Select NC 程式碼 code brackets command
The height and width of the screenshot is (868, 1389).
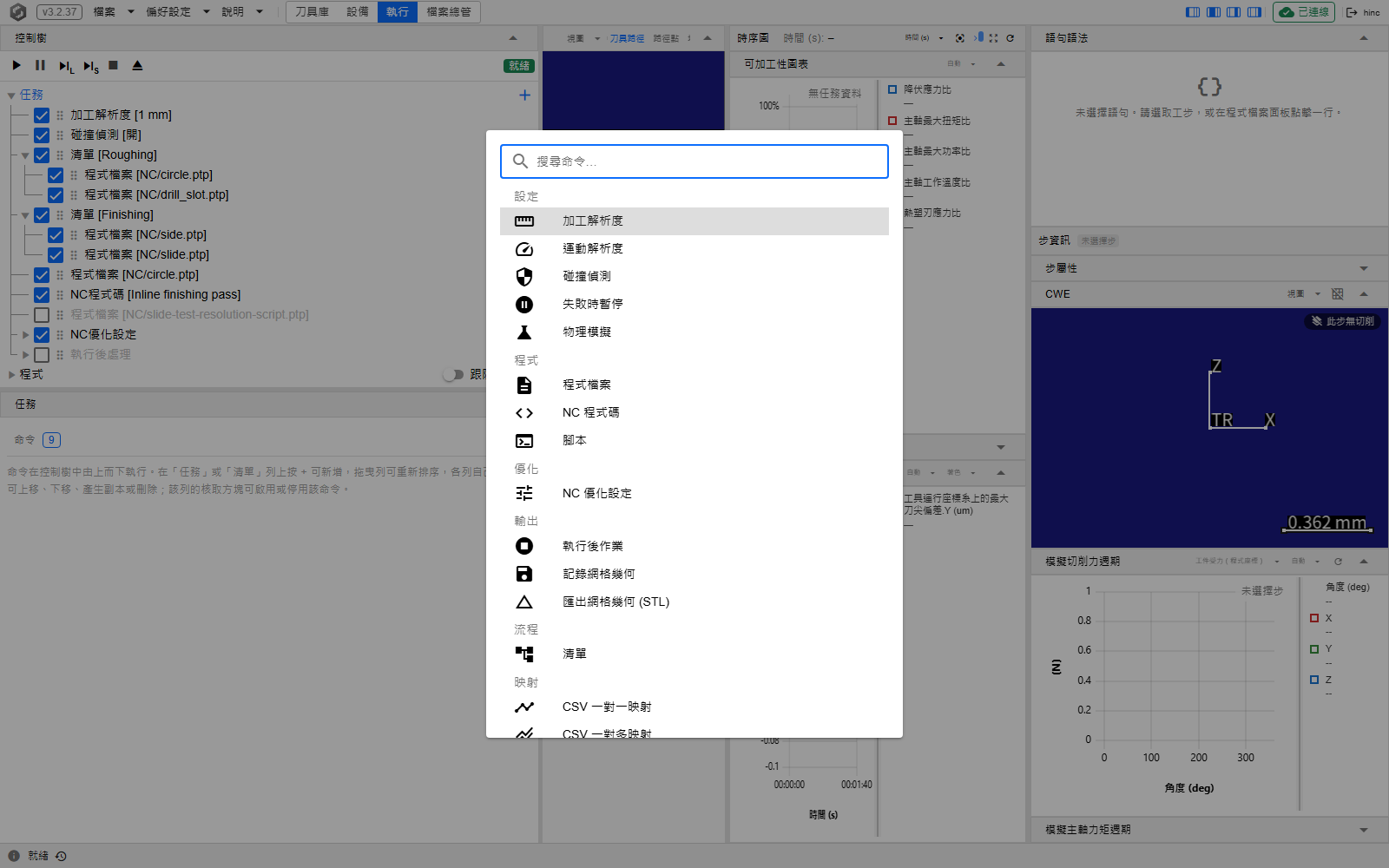click(694, 413)
